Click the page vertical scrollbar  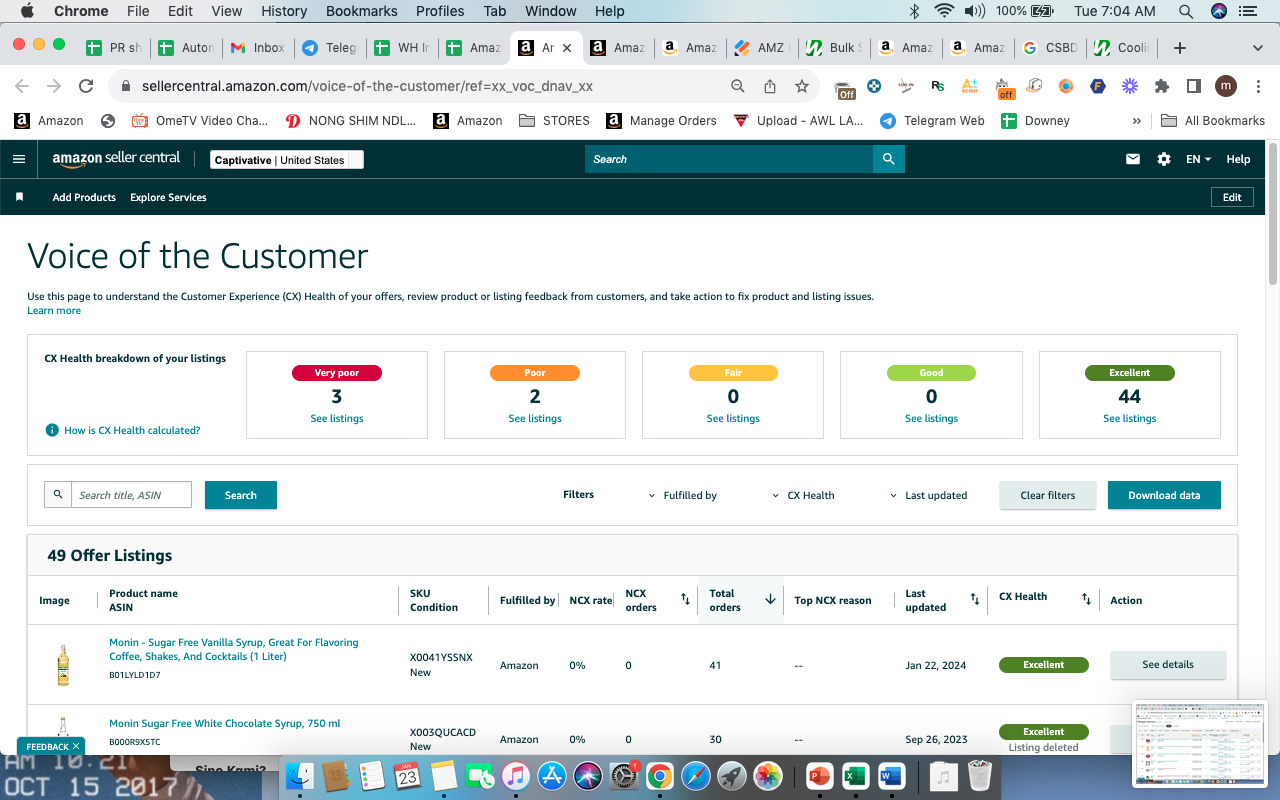[x=1272, y=215]
